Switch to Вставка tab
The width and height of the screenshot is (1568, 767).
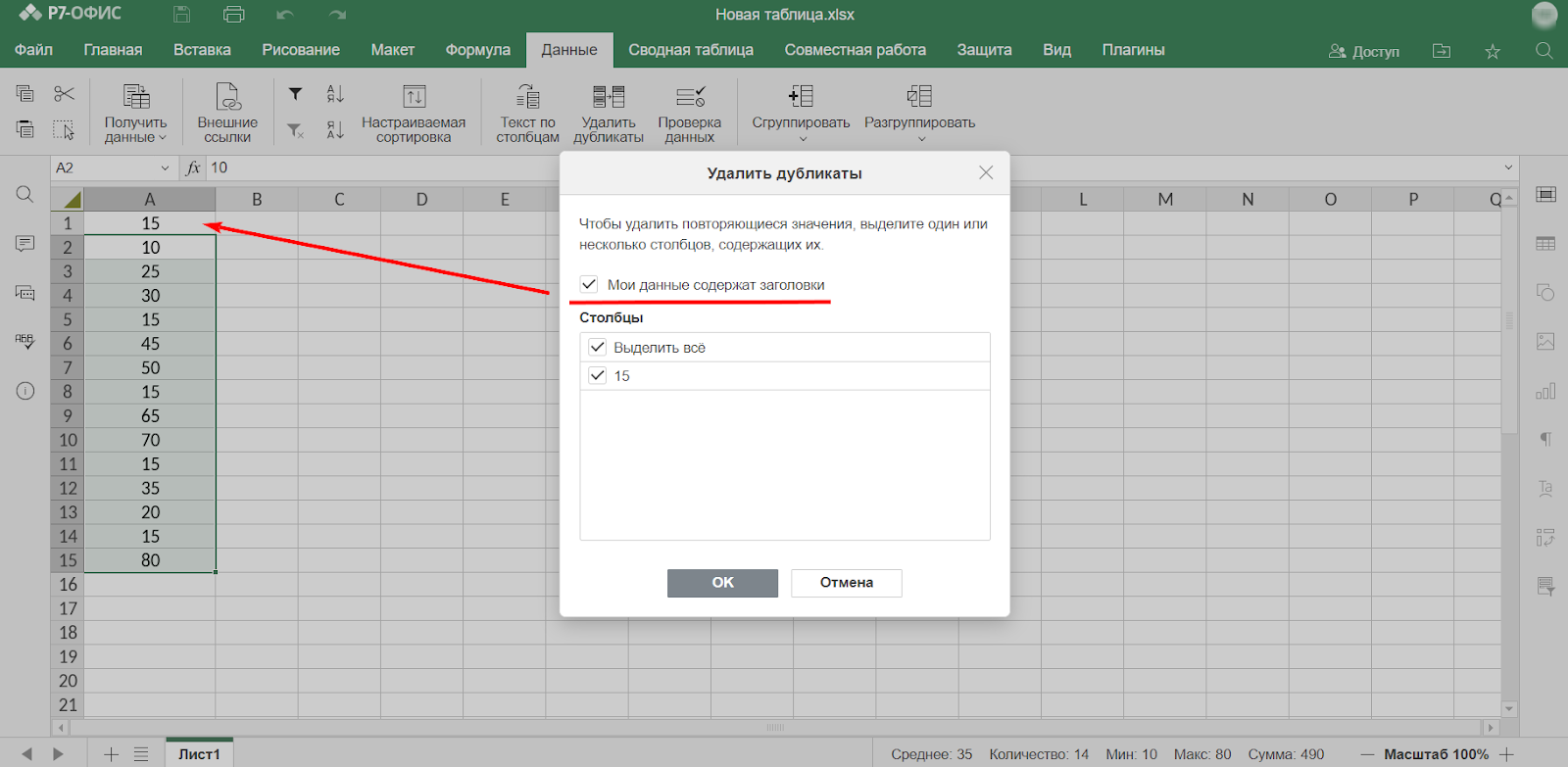click(202, 50)
